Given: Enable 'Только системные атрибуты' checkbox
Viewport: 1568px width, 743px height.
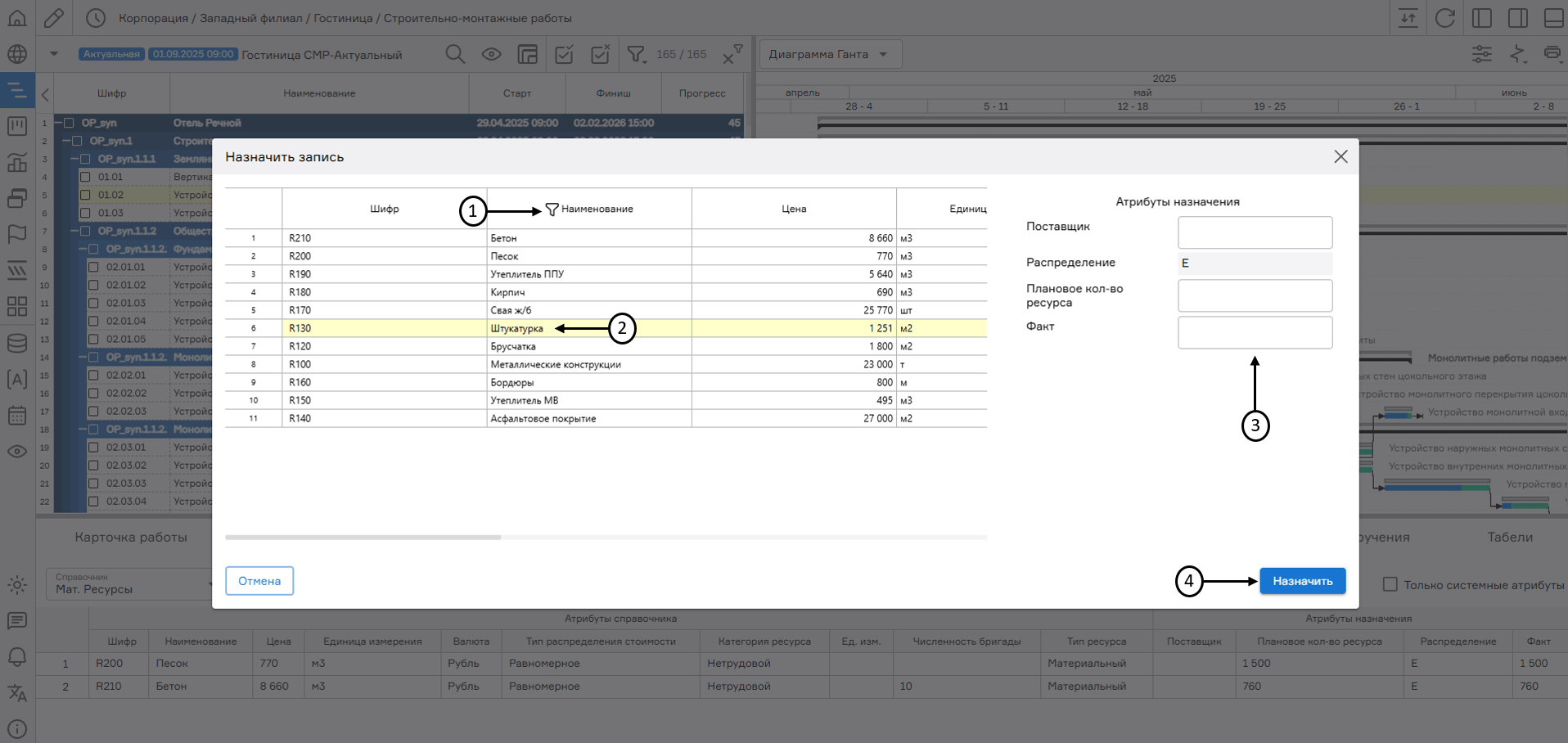Looking at the screenshot, I should tap(1390, 584).
